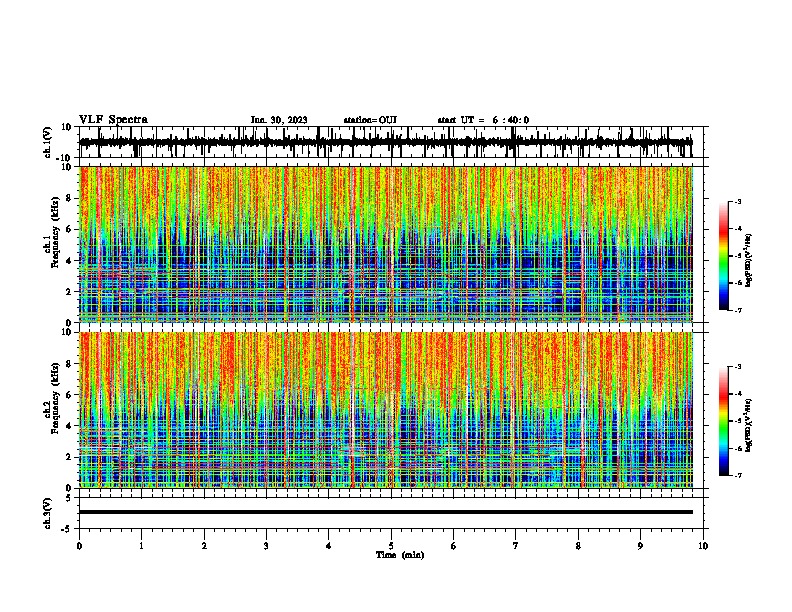Click the "3" minute tick label
Viewport: 792px width, 612px height.
266,546
